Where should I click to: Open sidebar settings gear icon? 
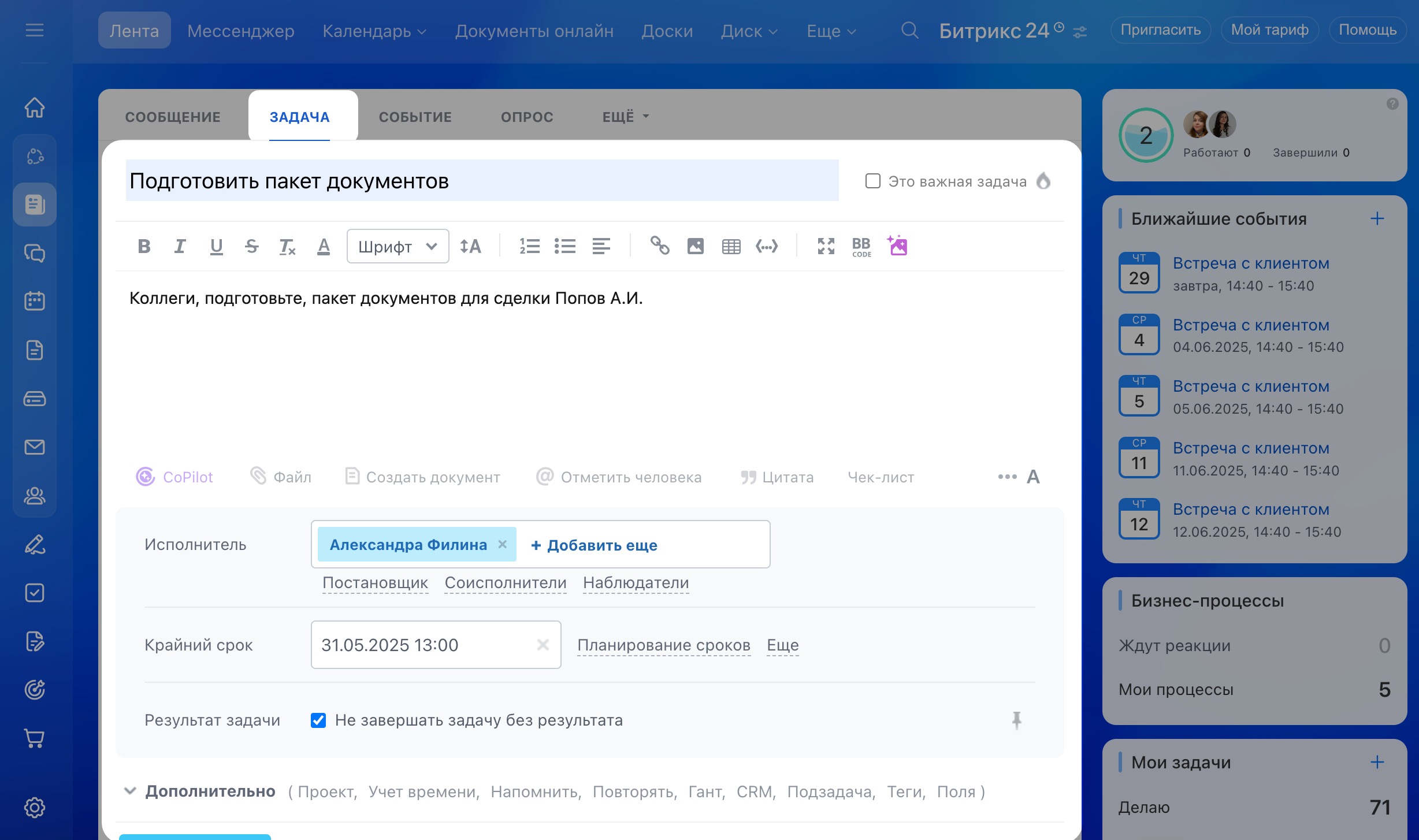[35, 807]
